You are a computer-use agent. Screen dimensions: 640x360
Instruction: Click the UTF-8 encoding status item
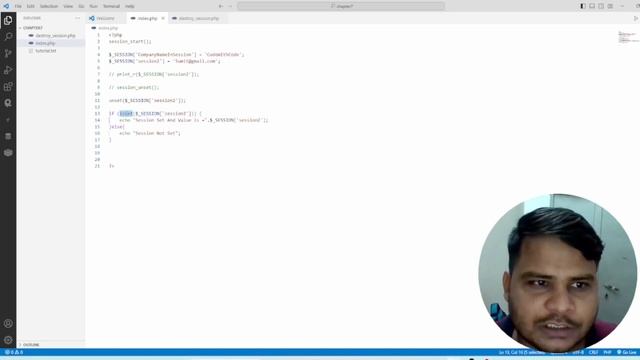click(x=578, y=352)
